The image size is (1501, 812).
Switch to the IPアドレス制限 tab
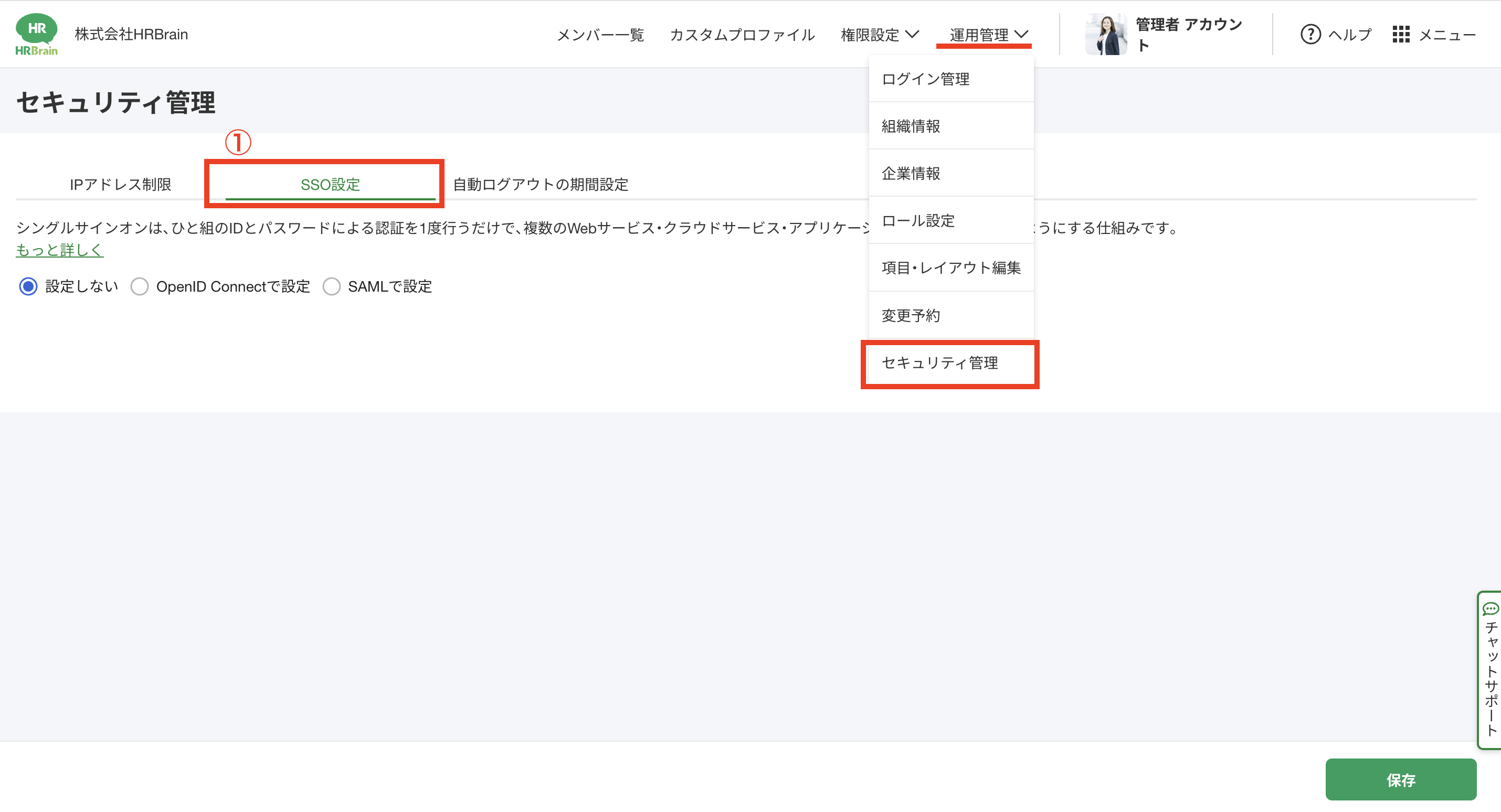click(120, 185)
